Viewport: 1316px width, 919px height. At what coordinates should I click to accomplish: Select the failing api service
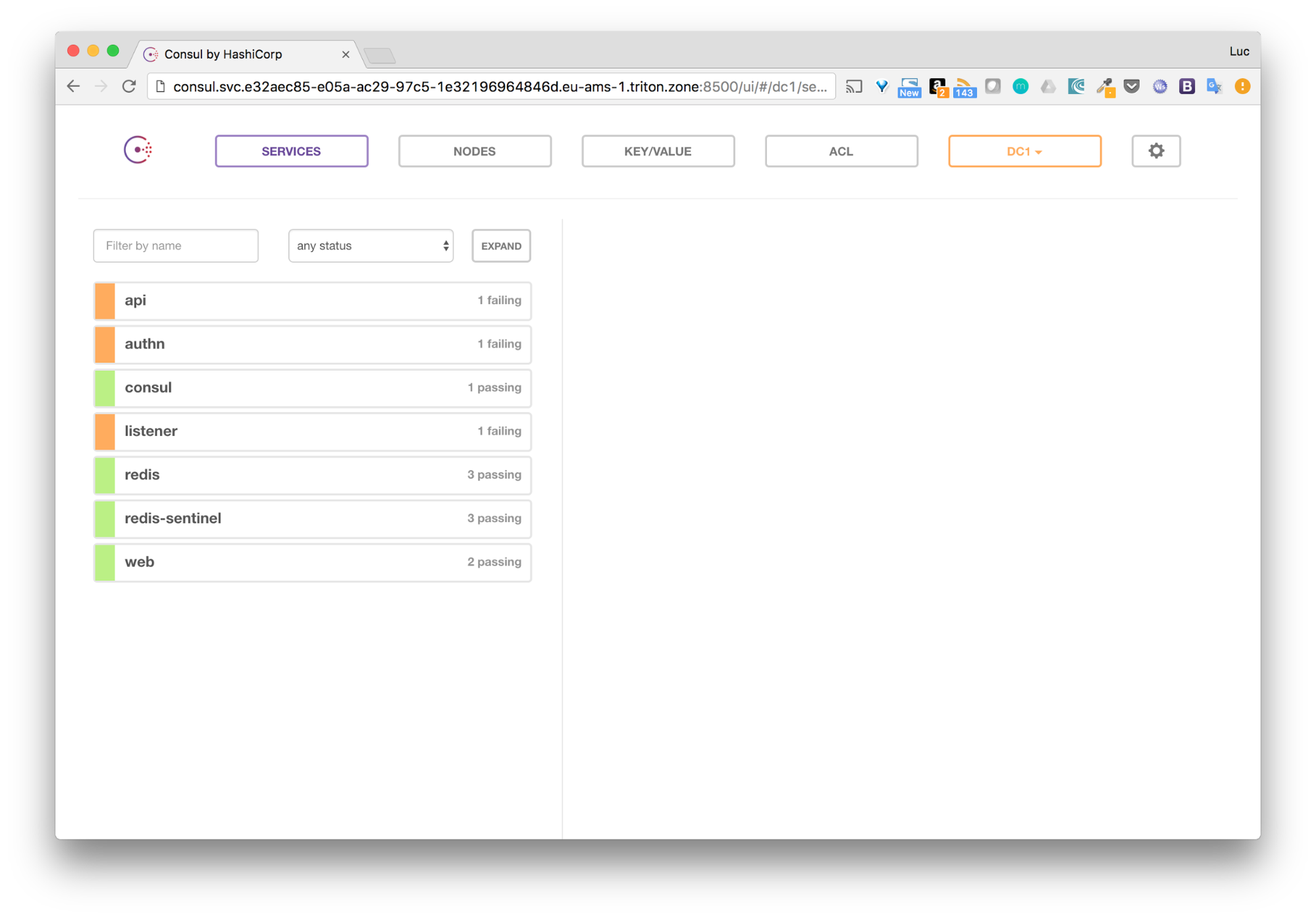pyautogui.click(x=312, y=301)
